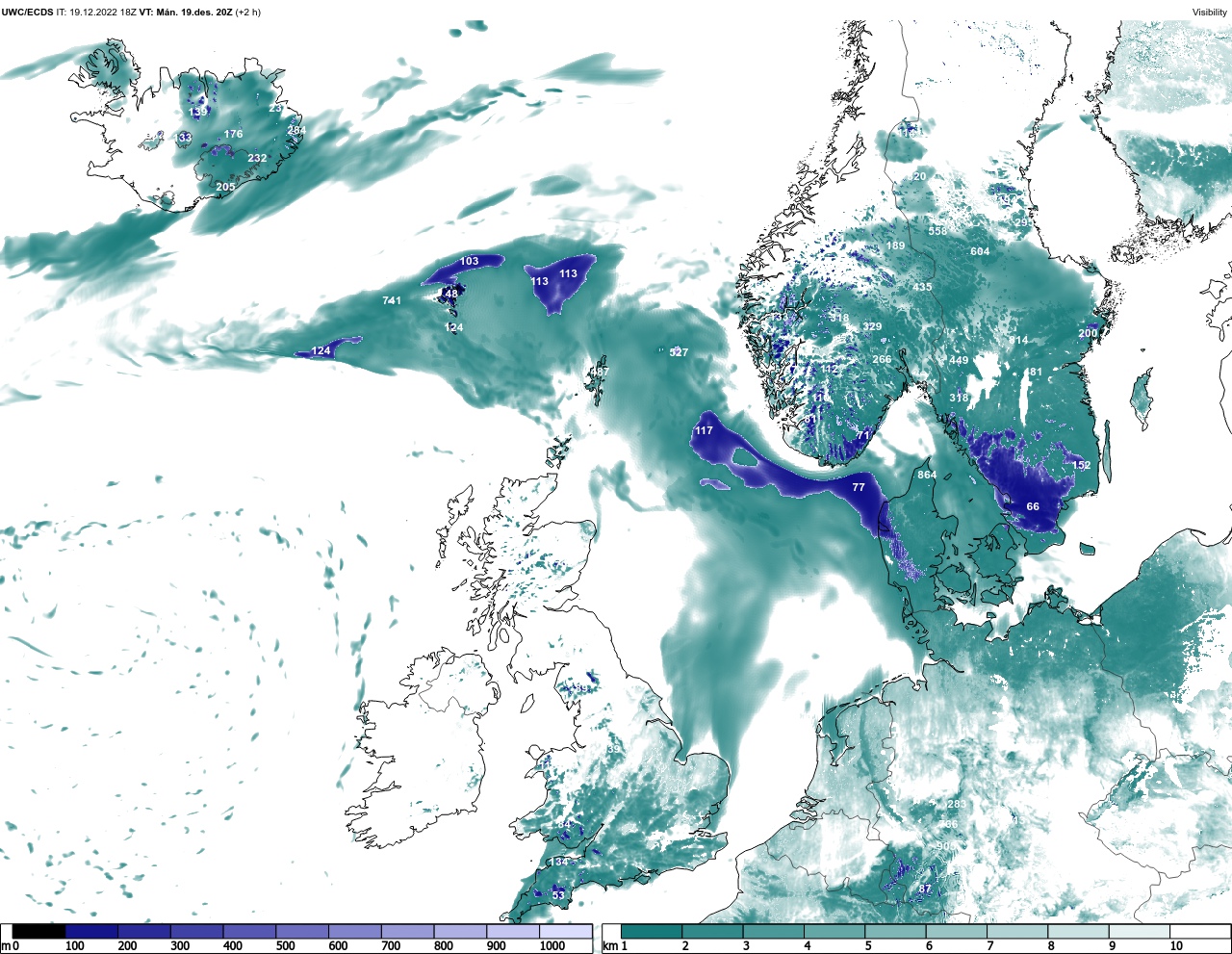Click the navy swatch between 100 and 200 m
Viewport: 1232px width, 954px height.
(x=91, y=931)
